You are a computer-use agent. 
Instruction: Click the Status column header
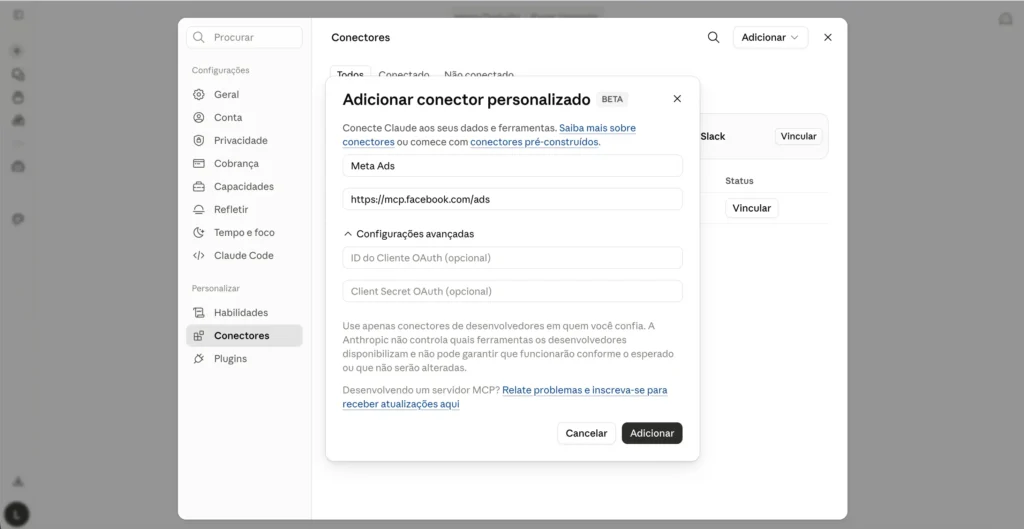point(739,181)
